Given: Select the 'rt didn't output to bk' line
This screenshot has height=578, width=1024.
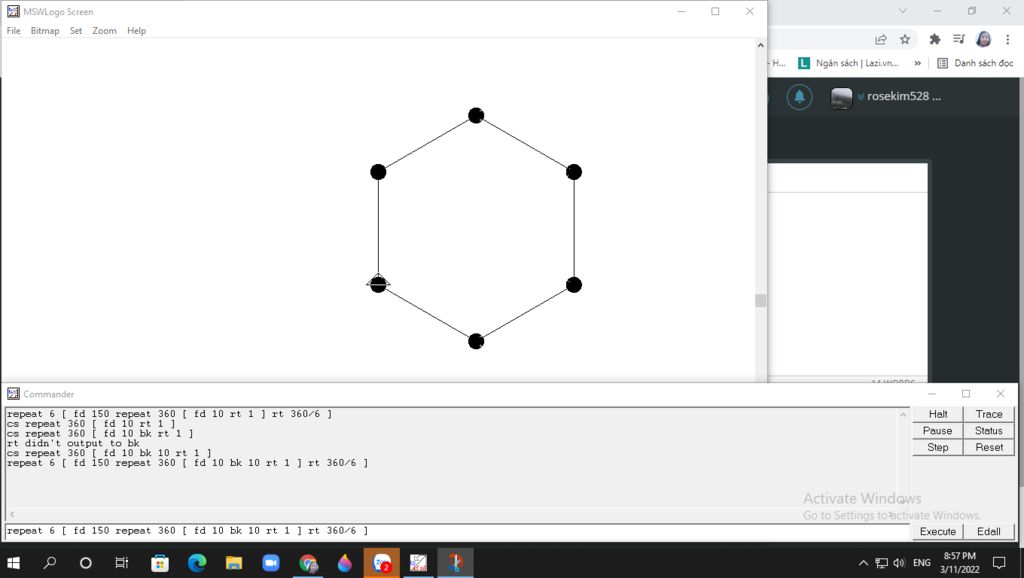Looking at the screenshot, I should [x=73, y=443].
